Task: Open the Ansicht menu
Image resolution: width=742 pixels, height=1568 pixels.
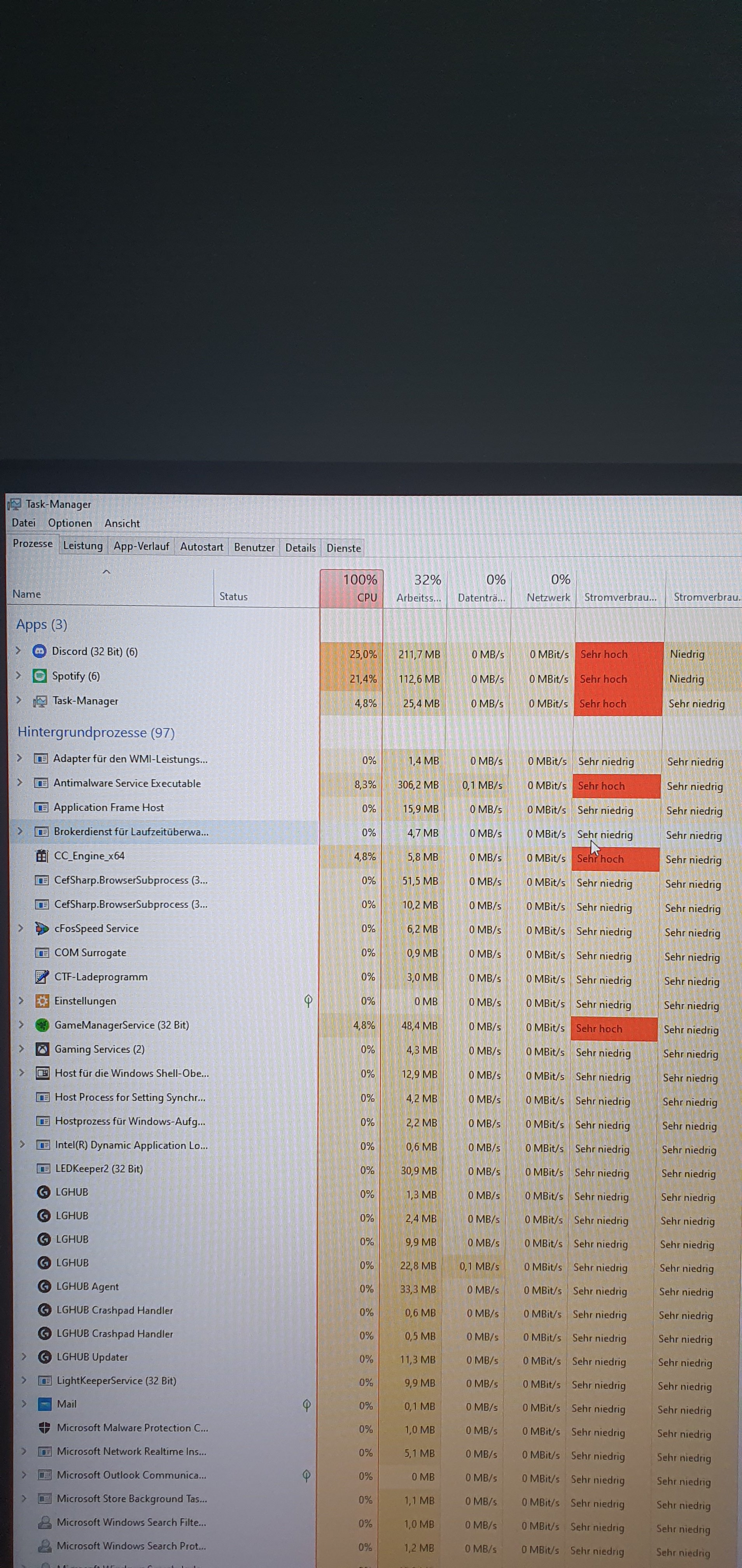Action: (122, 523)
